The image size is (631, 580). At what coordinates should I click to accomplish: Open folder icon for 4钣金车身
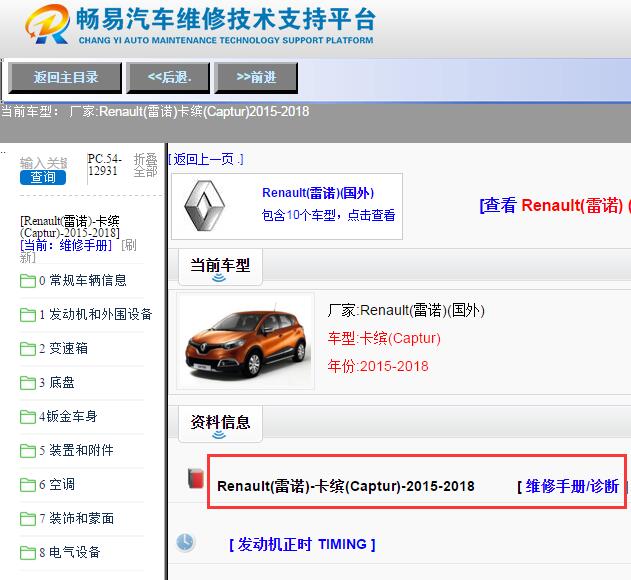tap(28, 416)
